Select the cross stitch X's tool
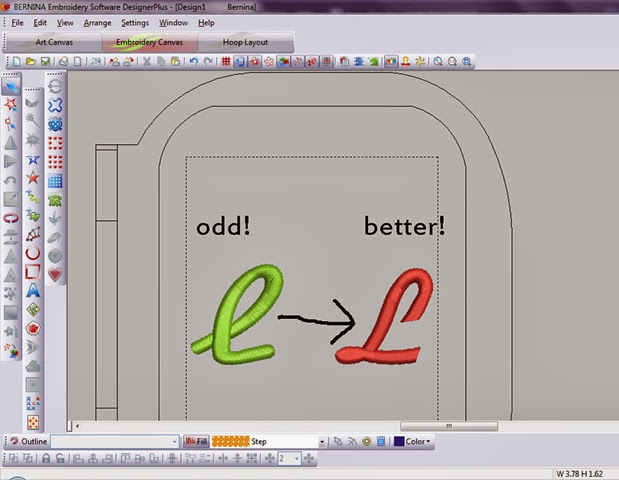This screenshot has height=480, width=619. click(33, 403)
